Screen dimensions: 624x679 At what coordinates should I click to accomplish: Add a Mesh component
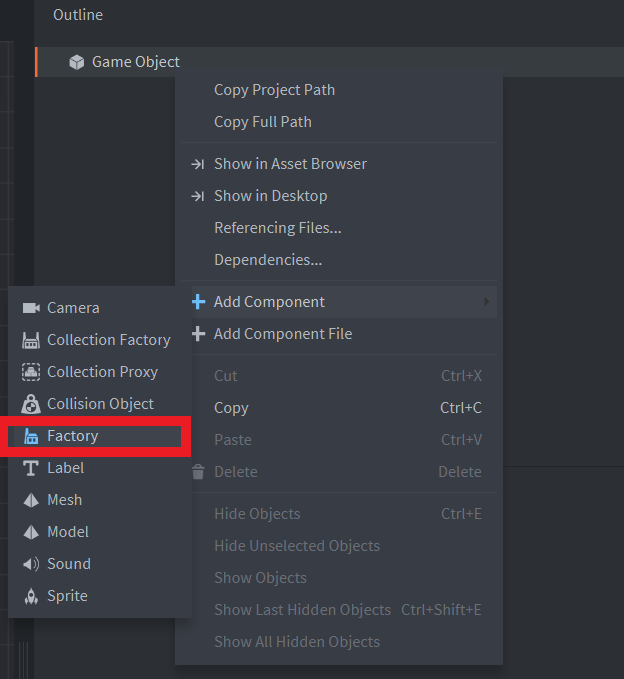tap(100, 500)
